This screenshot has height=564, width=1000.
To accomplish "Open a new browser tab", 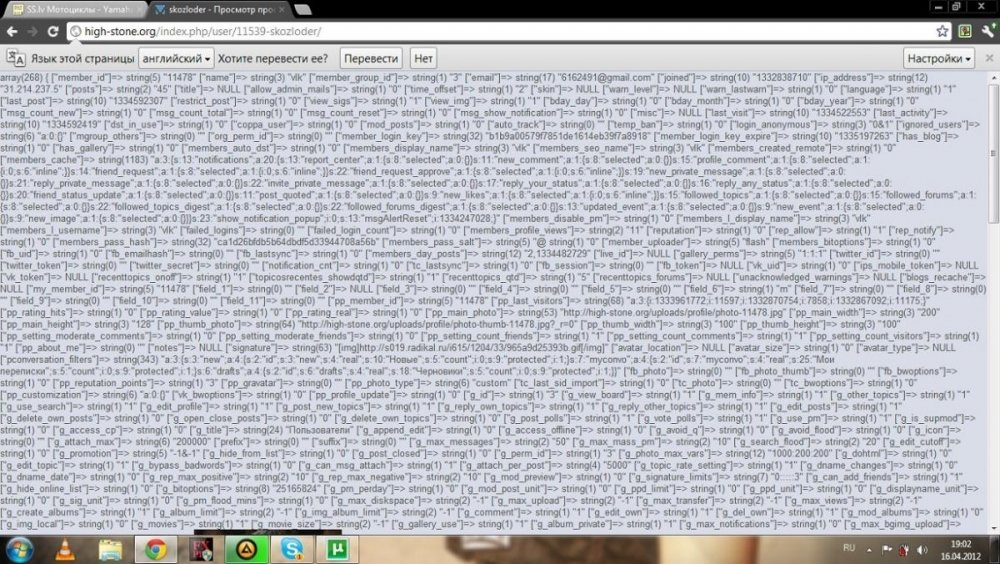I will click(304, 10).
